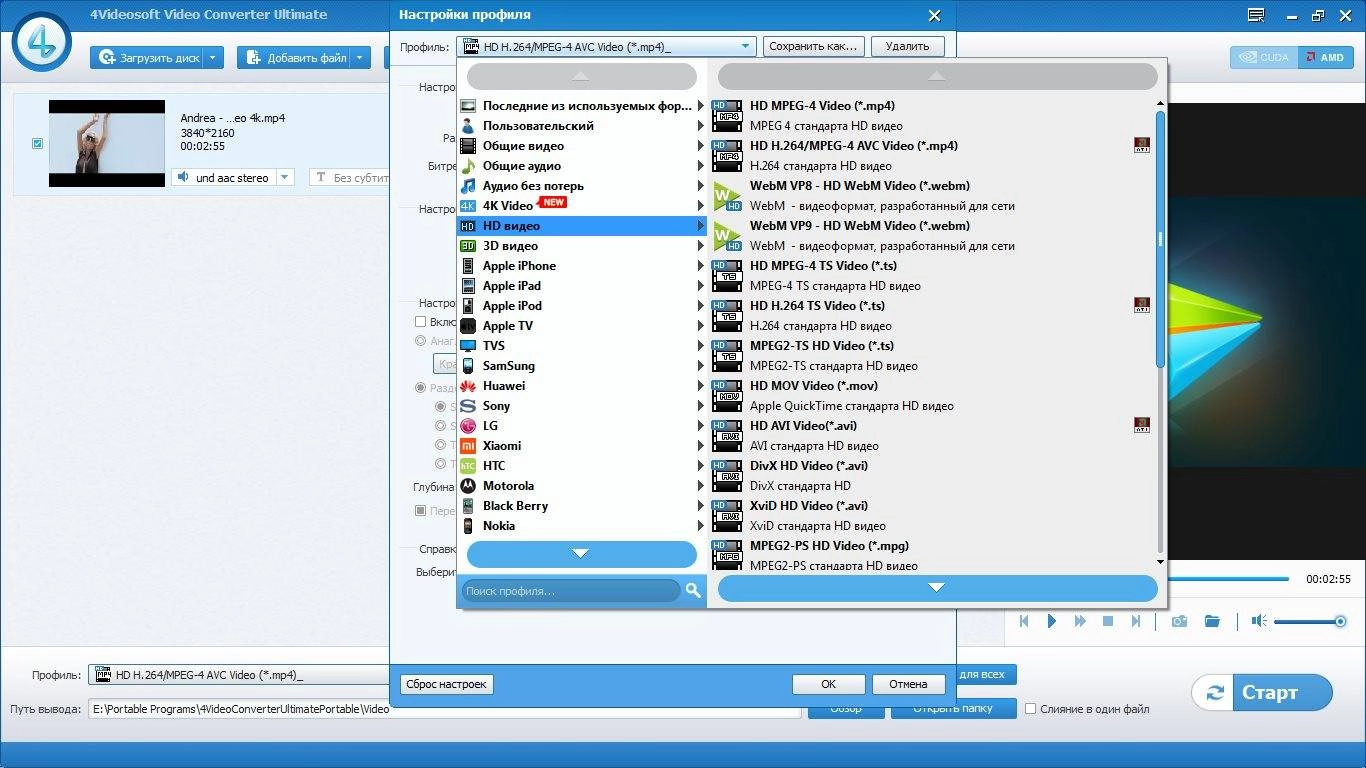The height and width of the screenshot is (768, 1366).
Task: Click the Andrea video thumbnail
Action: pyautogui.click(x=107, y=143)
